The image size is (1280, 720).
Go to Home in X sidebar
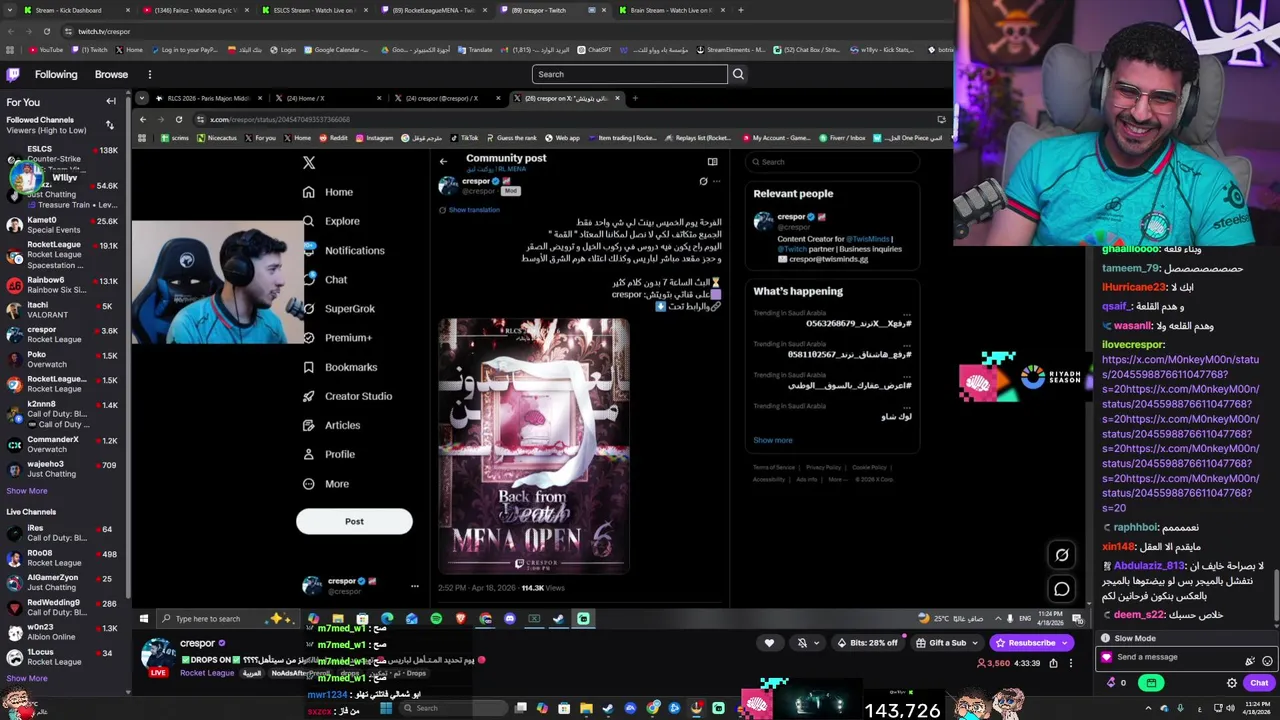pos(328,192)
